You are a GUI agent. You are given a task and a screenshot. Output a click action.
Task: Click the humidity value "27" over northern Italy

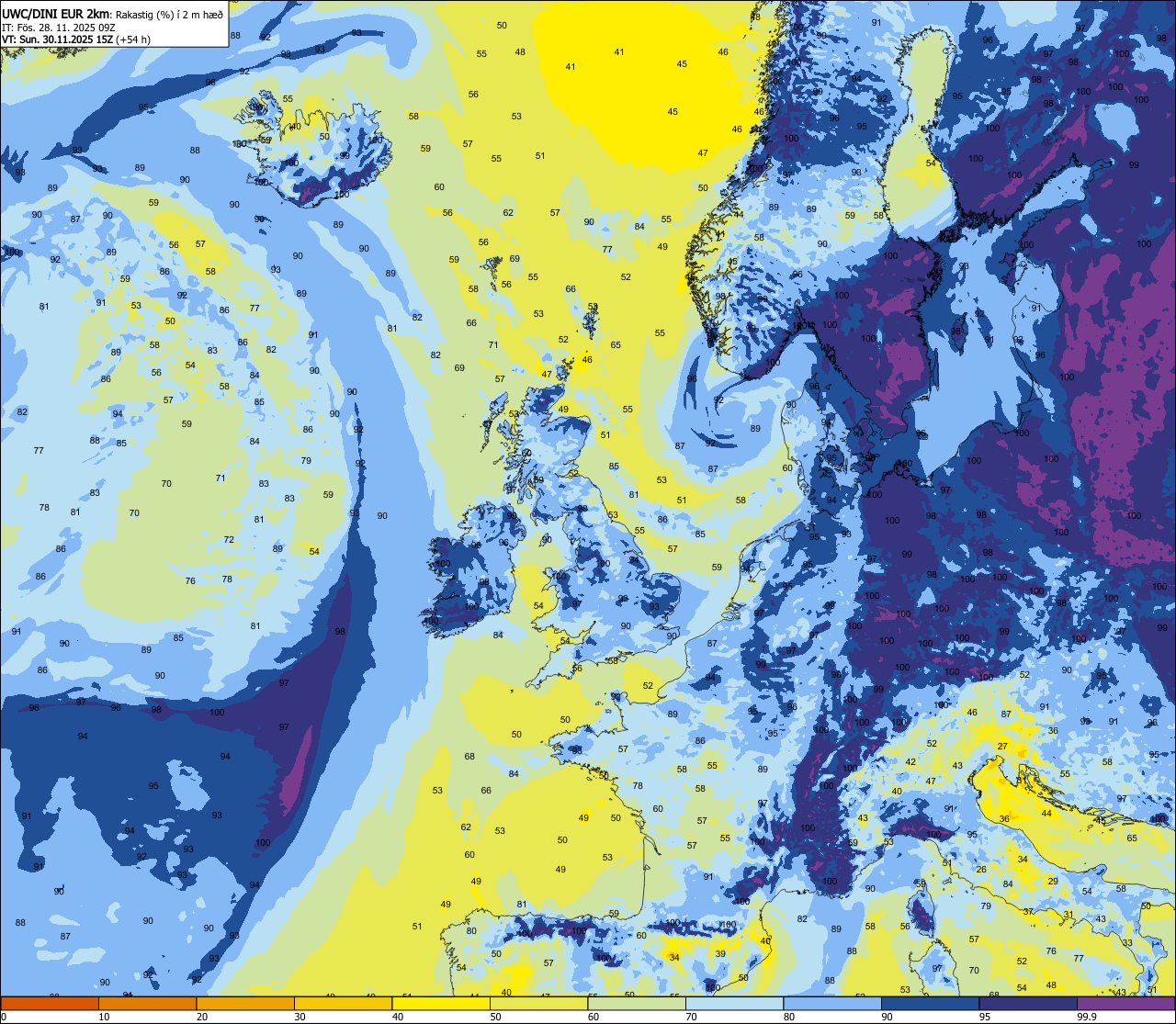(x=1002, y=747)
